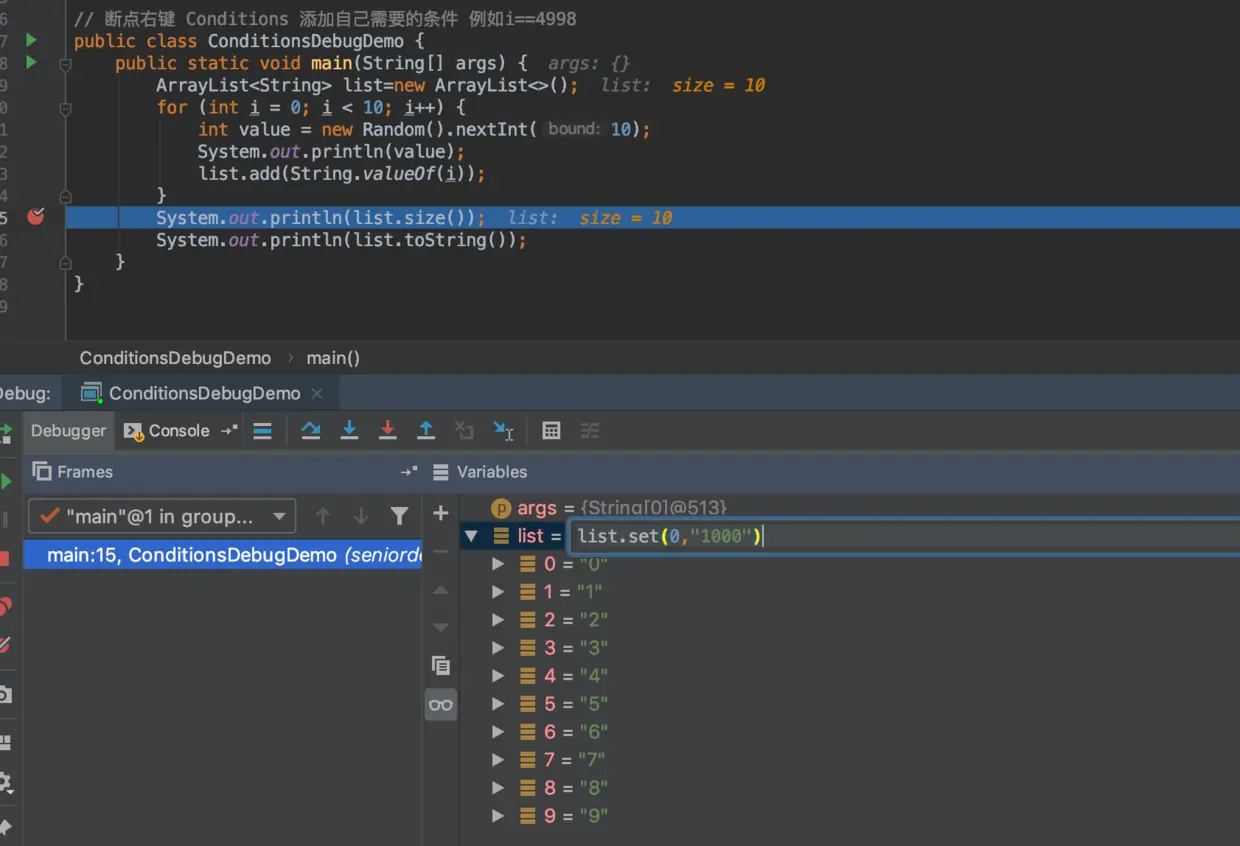Viewport: 1240px width, 846px height.
Task: Open the Evaluate Expression calculator icon
Action: [x=551, y=431]
